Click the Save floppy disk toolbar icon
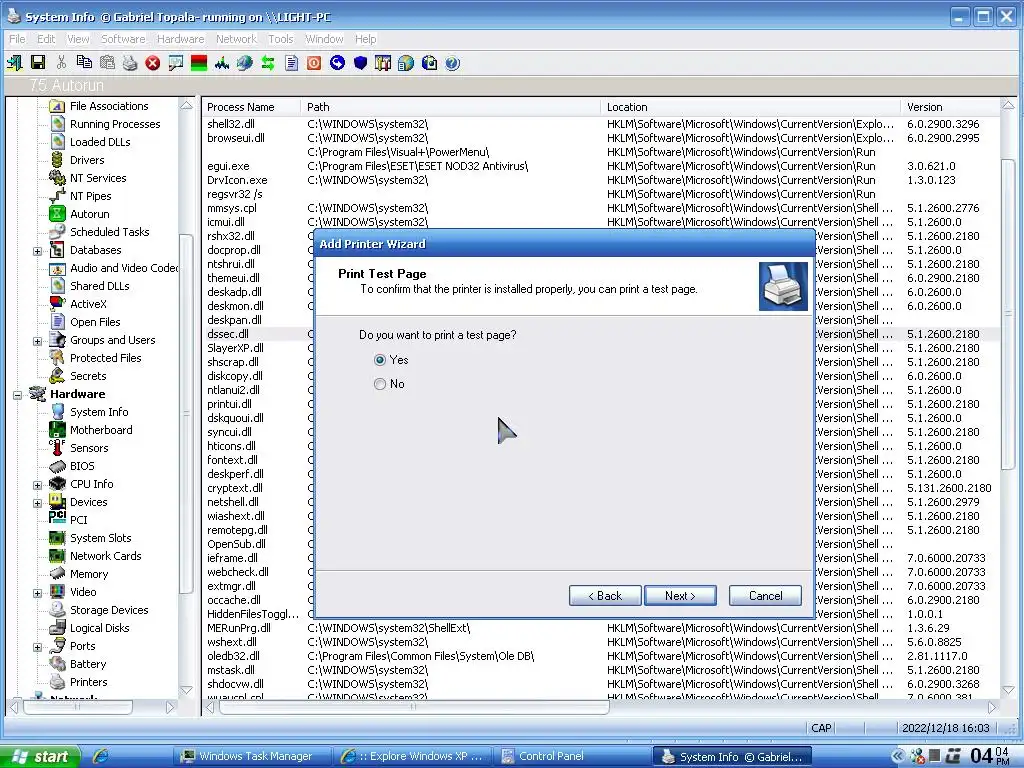 (38, 63)
